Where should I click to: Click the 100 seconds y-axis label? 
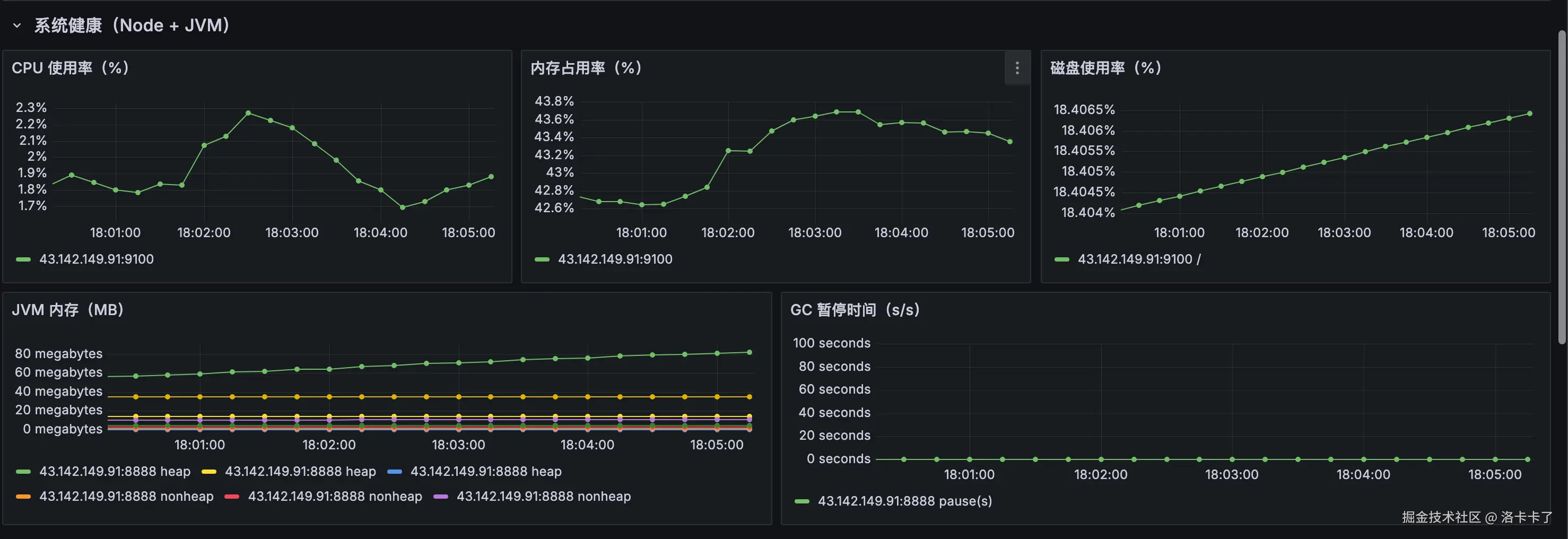[832, 343]
